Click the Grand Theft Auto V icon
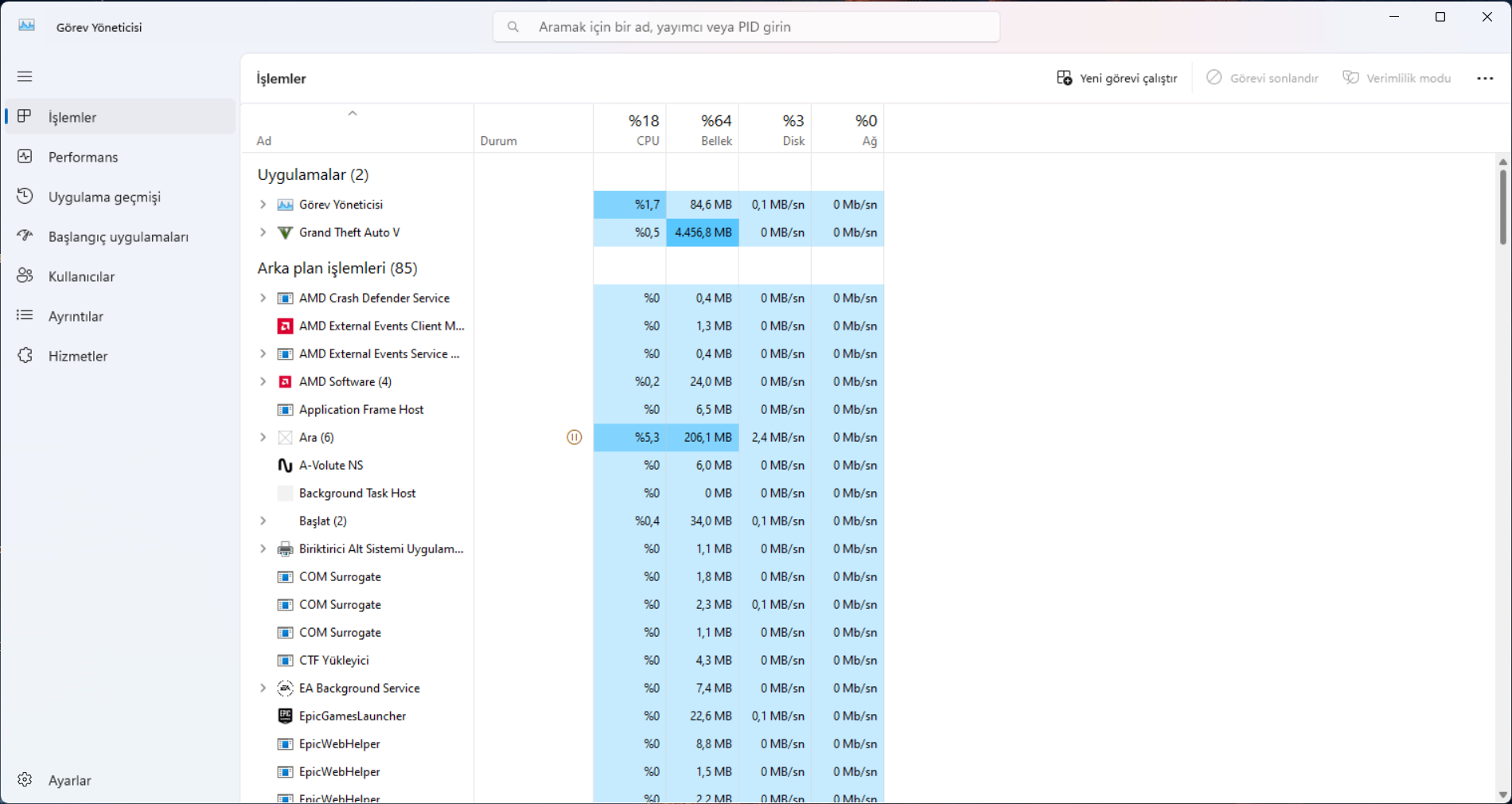 tap(285, 232)
